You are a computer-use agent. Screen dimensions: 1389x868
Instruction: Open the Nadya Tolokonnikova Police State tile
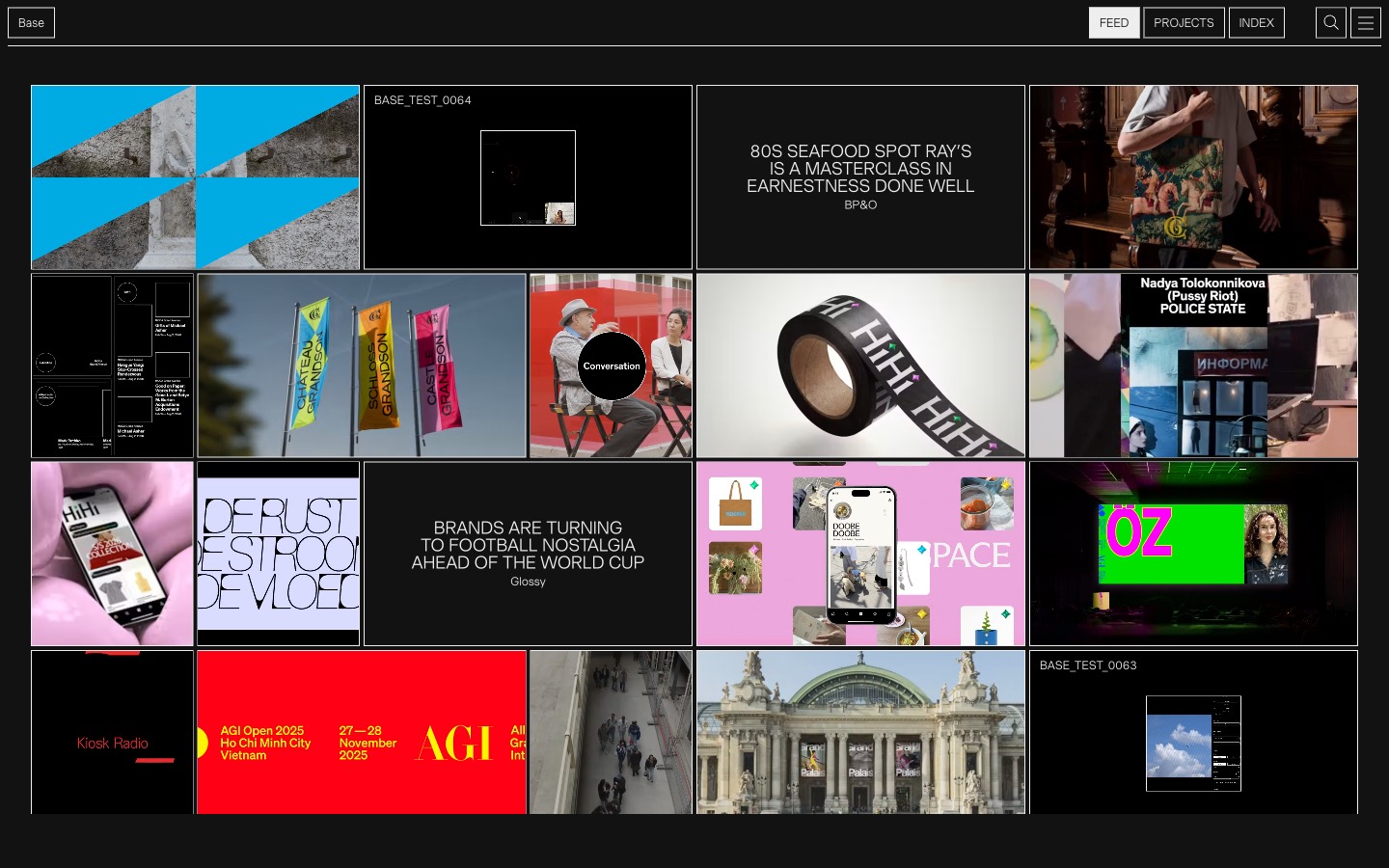click(1193, 366)
